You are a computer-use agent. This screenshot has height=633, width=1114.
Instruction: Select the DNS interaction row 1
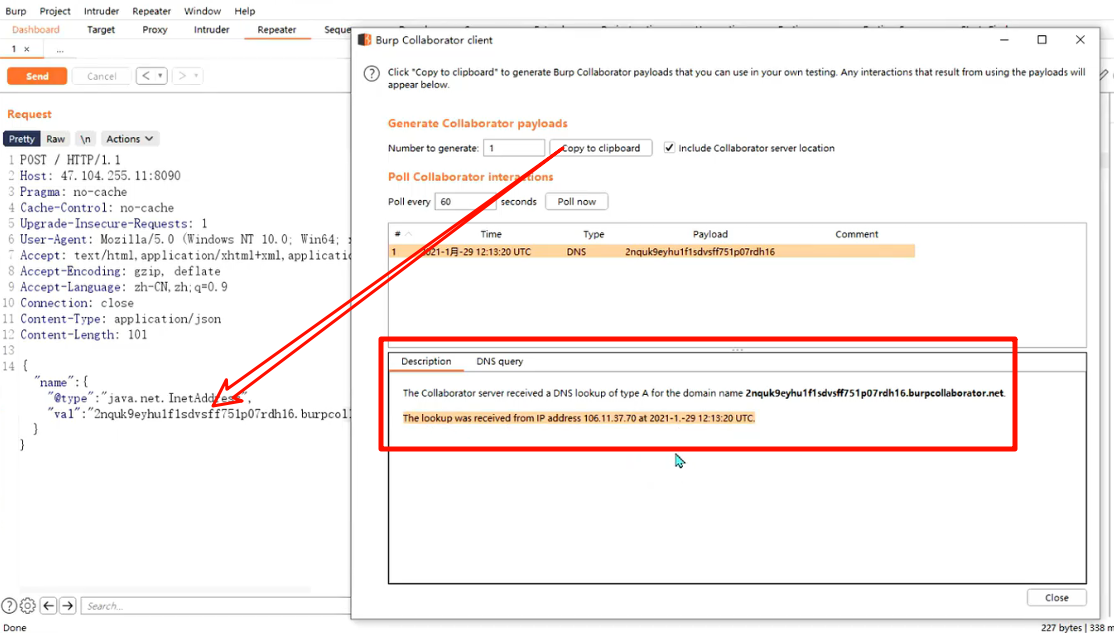coord(651,251)
